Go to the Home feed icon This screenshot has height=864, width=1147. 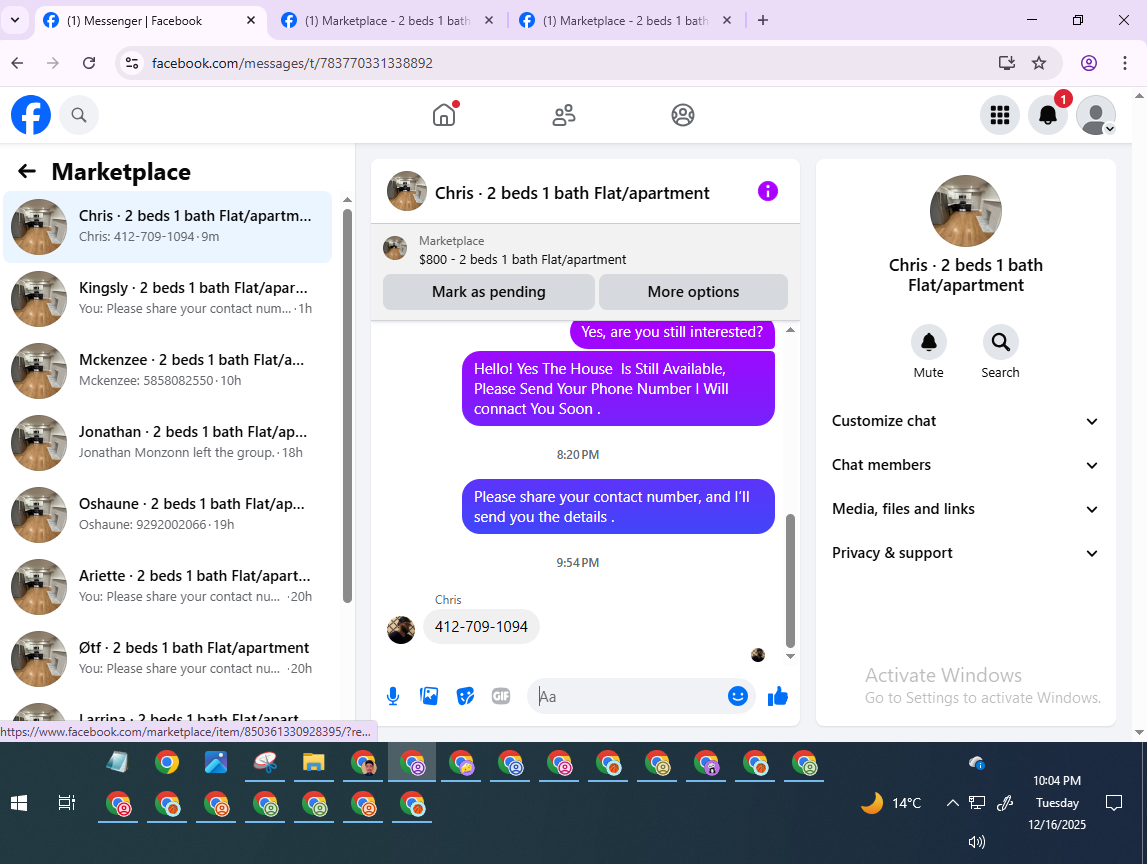444,115
